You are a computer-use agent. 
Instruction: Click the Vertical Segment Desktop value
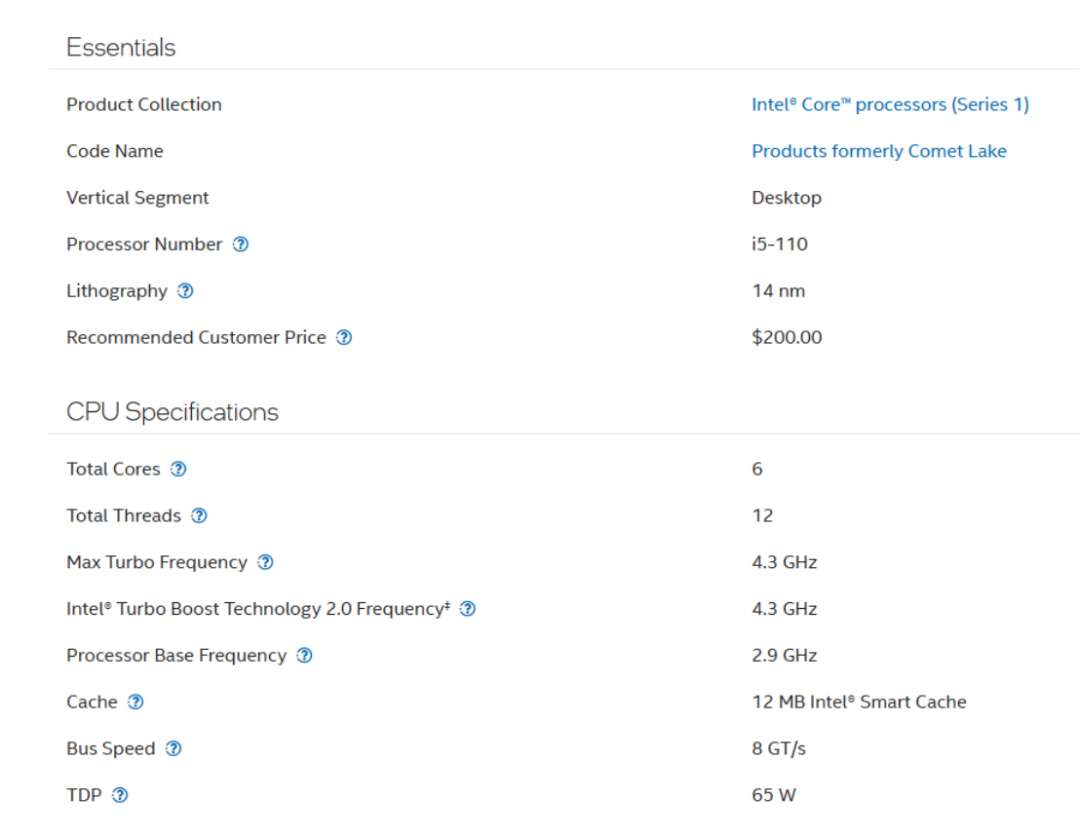(x=787, y=198)
